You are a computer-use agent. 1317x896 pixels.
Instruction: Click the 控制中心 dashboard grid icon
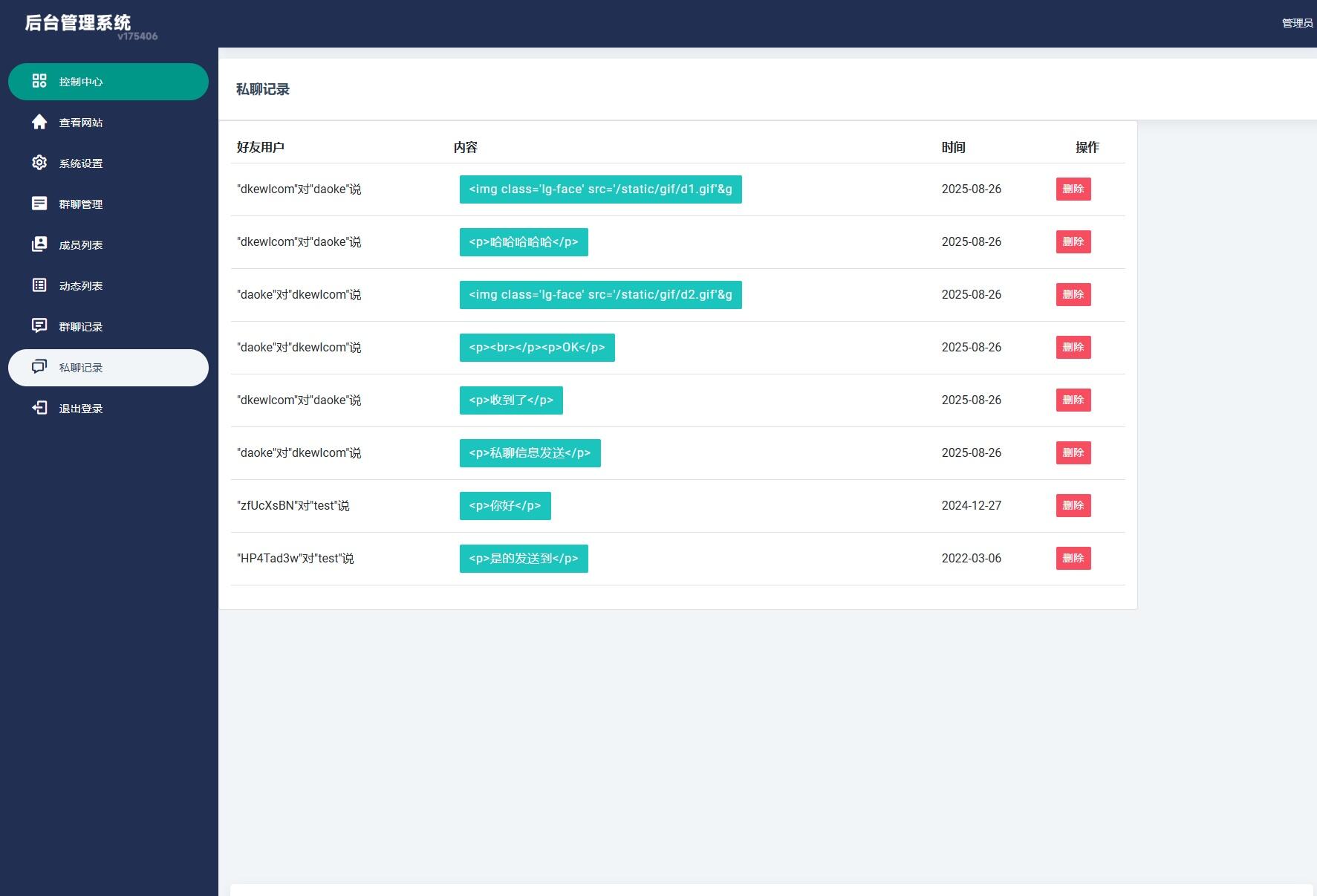(x=39, y=81)
